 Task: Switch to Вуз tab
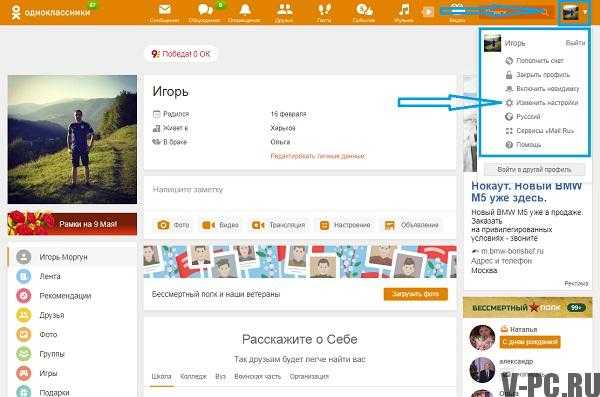pos(220,376)
